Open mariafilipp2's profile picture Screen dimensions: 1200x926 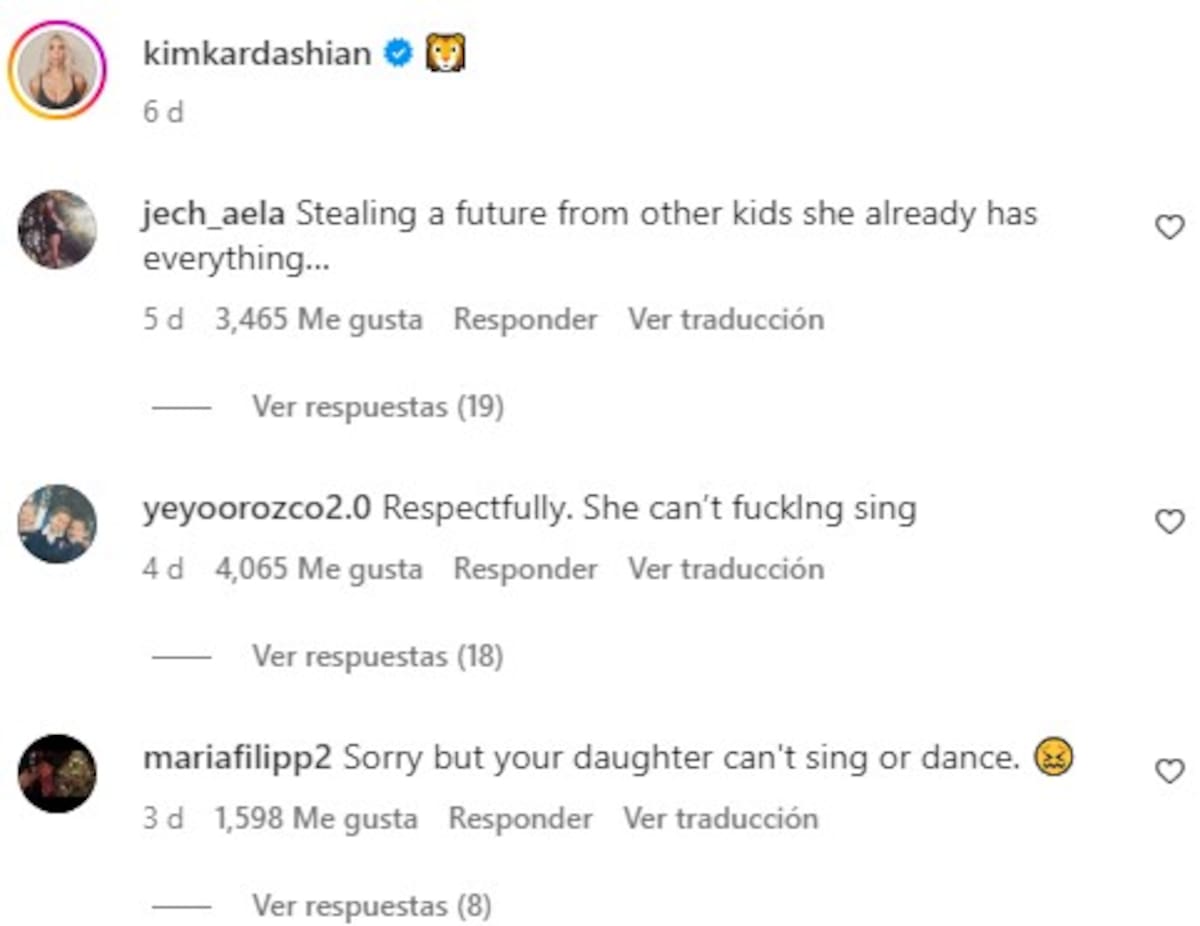(x=57, y=771)
